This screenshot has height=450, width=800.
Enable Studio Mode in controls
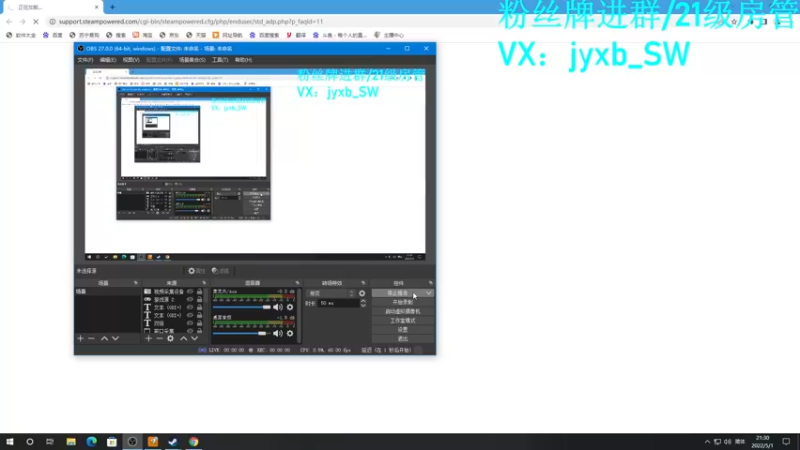[403, 320]
